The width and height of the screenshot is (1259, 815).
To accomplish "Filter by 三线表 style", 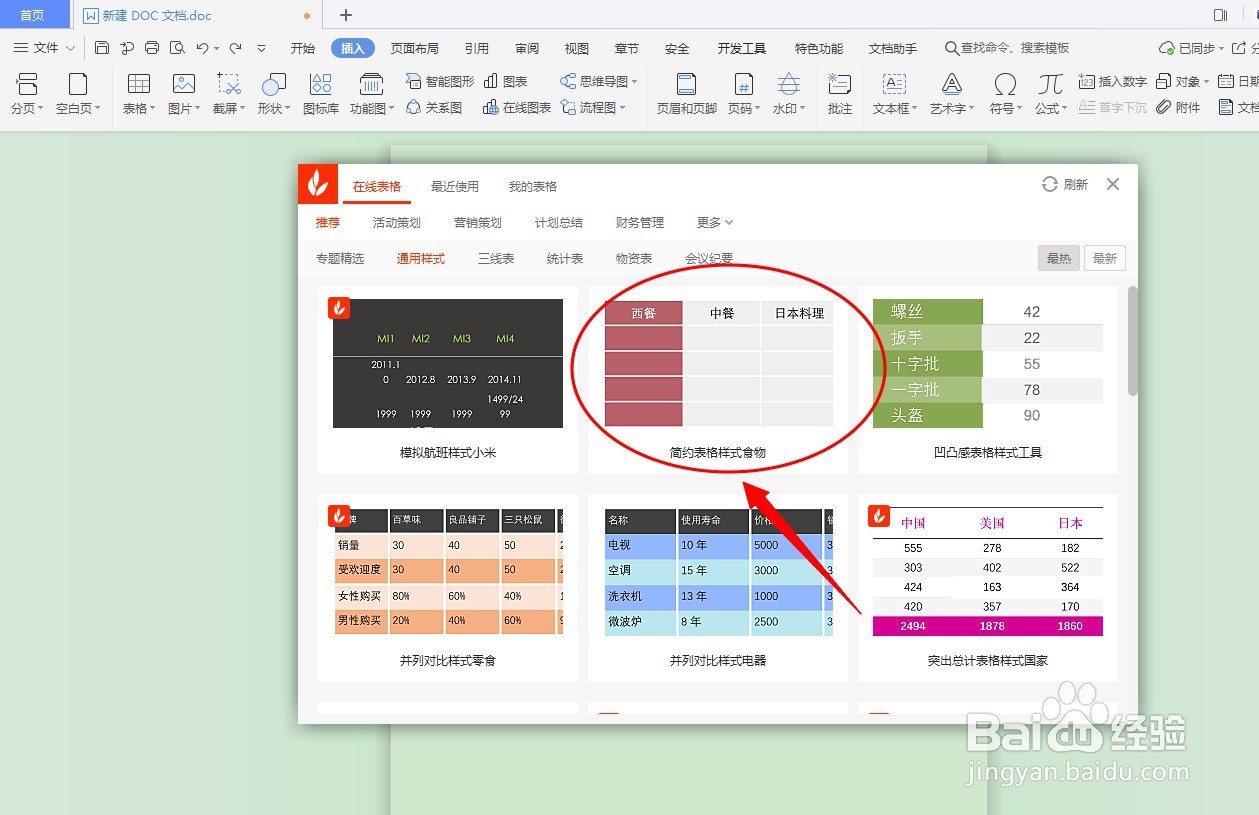I will 496,258.
